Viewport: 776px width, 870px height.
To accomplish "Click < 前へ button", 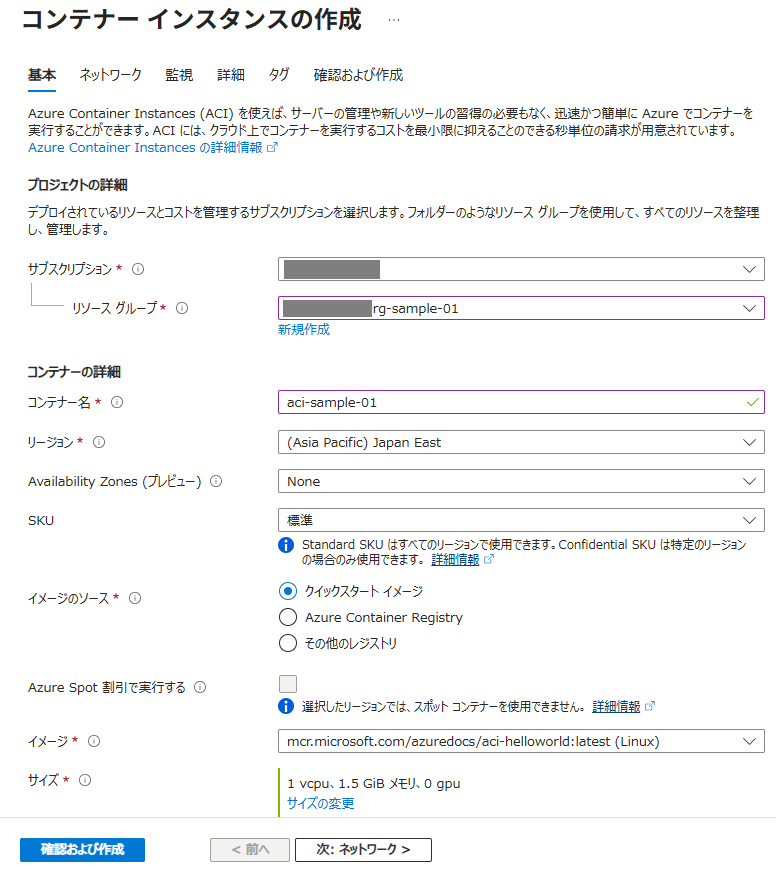I will [x=250, y=849].
